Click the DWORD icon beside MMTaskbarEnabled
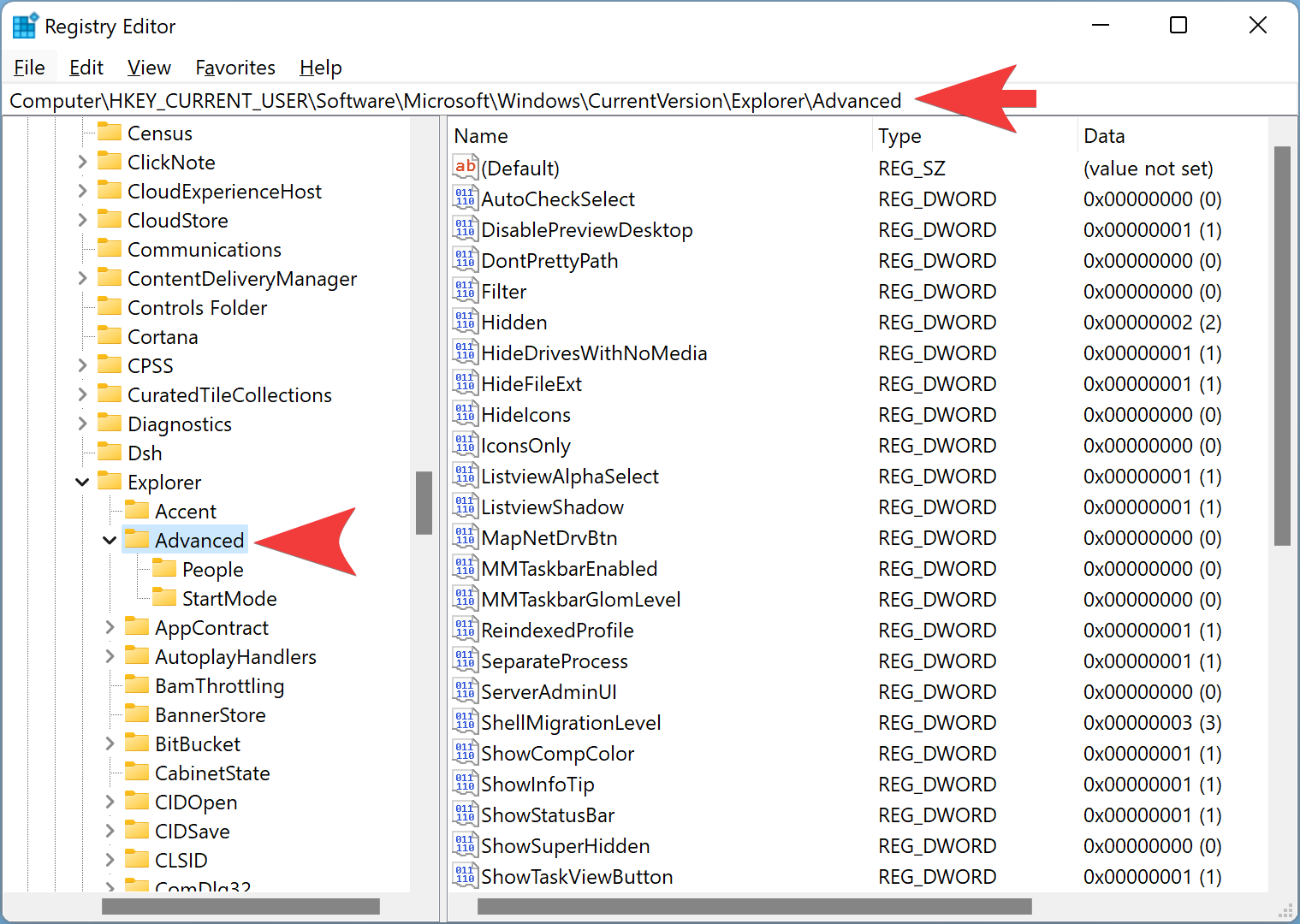The width and height of the screenshot is (1300, 924). pos(465,567)
